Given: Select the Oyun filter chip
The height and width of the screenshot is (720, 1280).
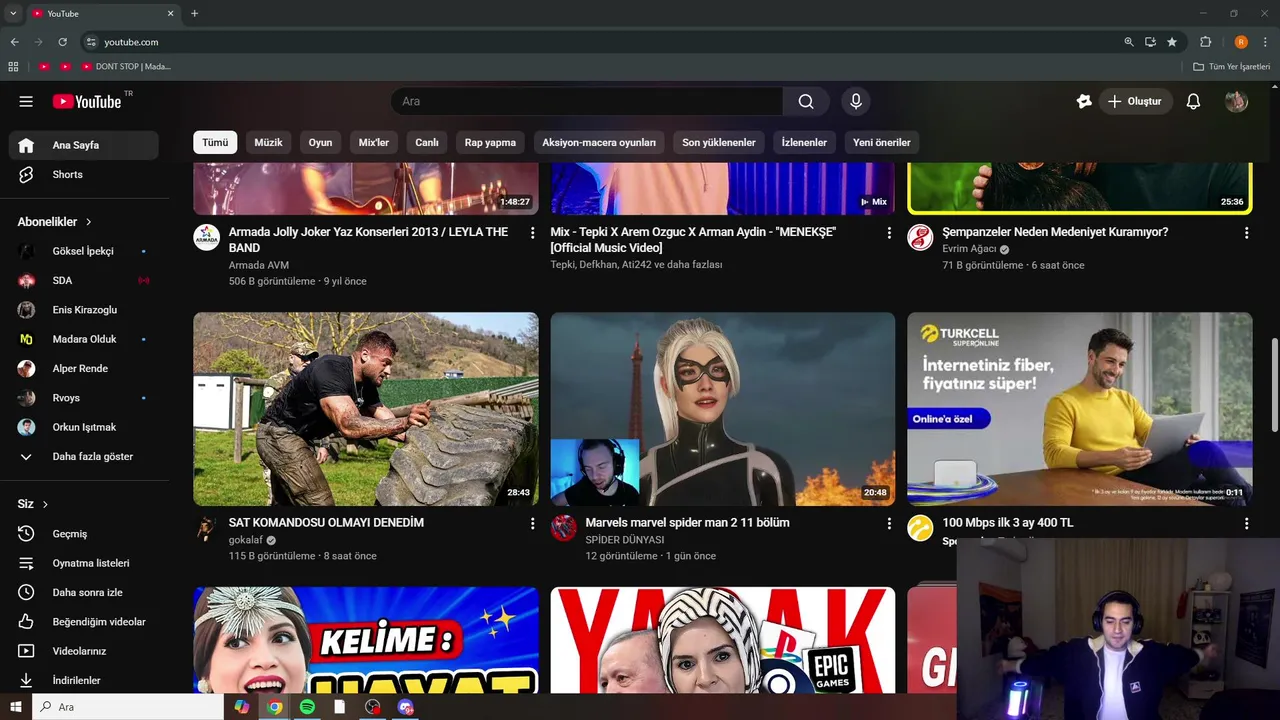Looking at the screenshot, I should click(320, 142).
